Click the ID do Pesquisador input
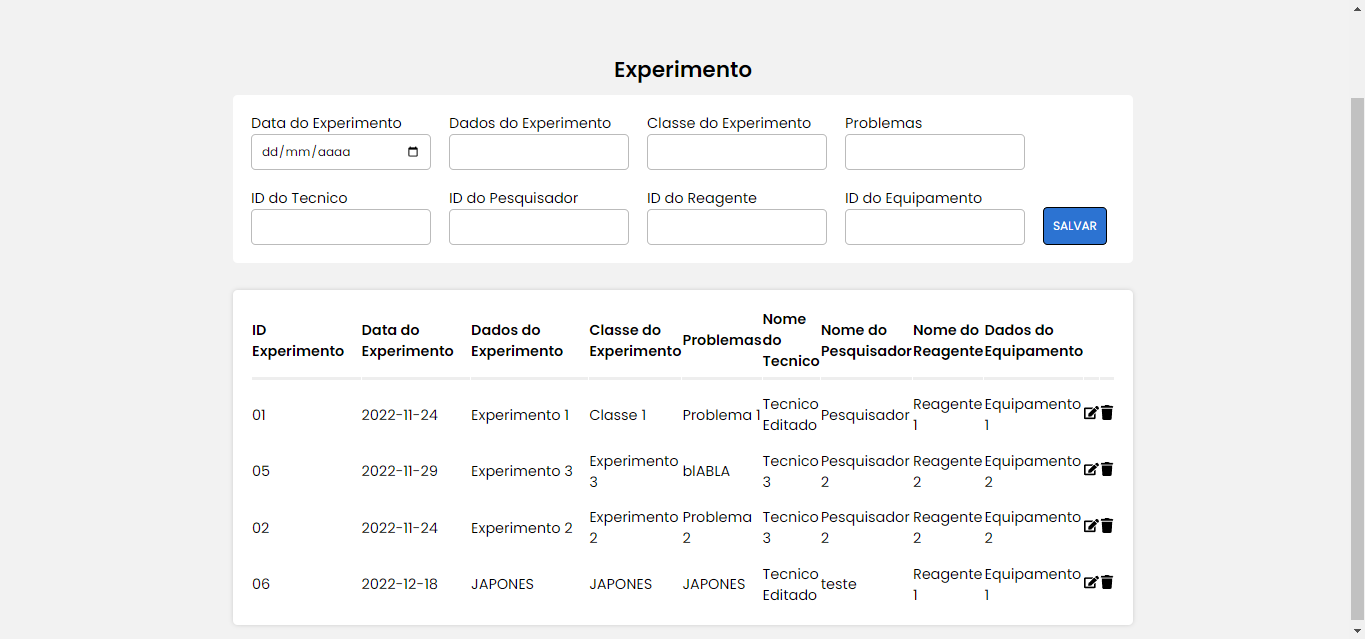The width and height of the screenshot is (1365, 639). [538, 226]
